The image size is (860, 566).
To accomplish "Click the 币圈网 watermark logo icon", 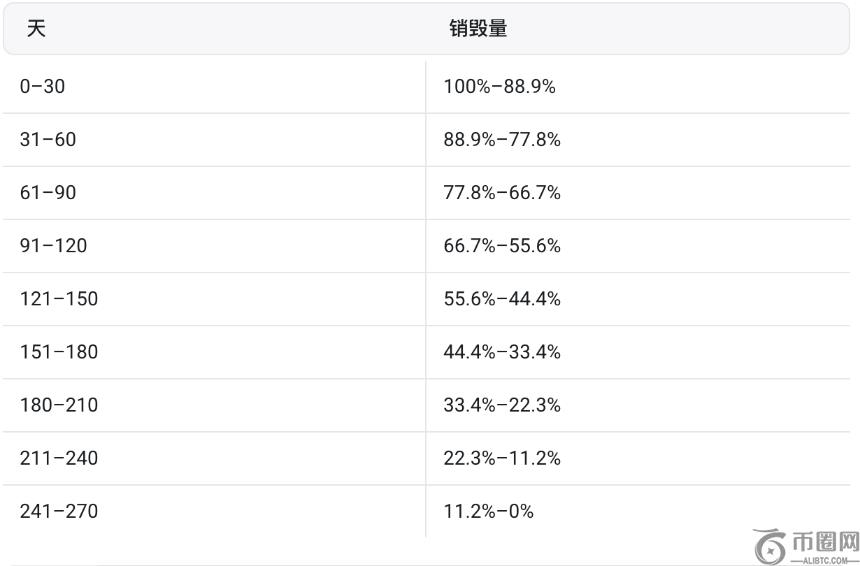I will 771,547.
